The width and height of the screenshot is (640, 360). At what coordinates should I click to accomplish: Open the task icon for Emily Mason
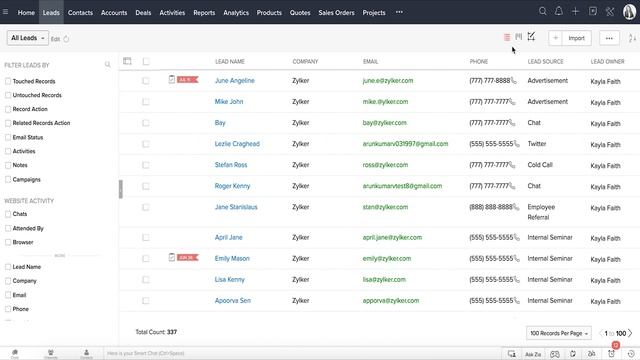pyautogui.click(x=172, y=257)
